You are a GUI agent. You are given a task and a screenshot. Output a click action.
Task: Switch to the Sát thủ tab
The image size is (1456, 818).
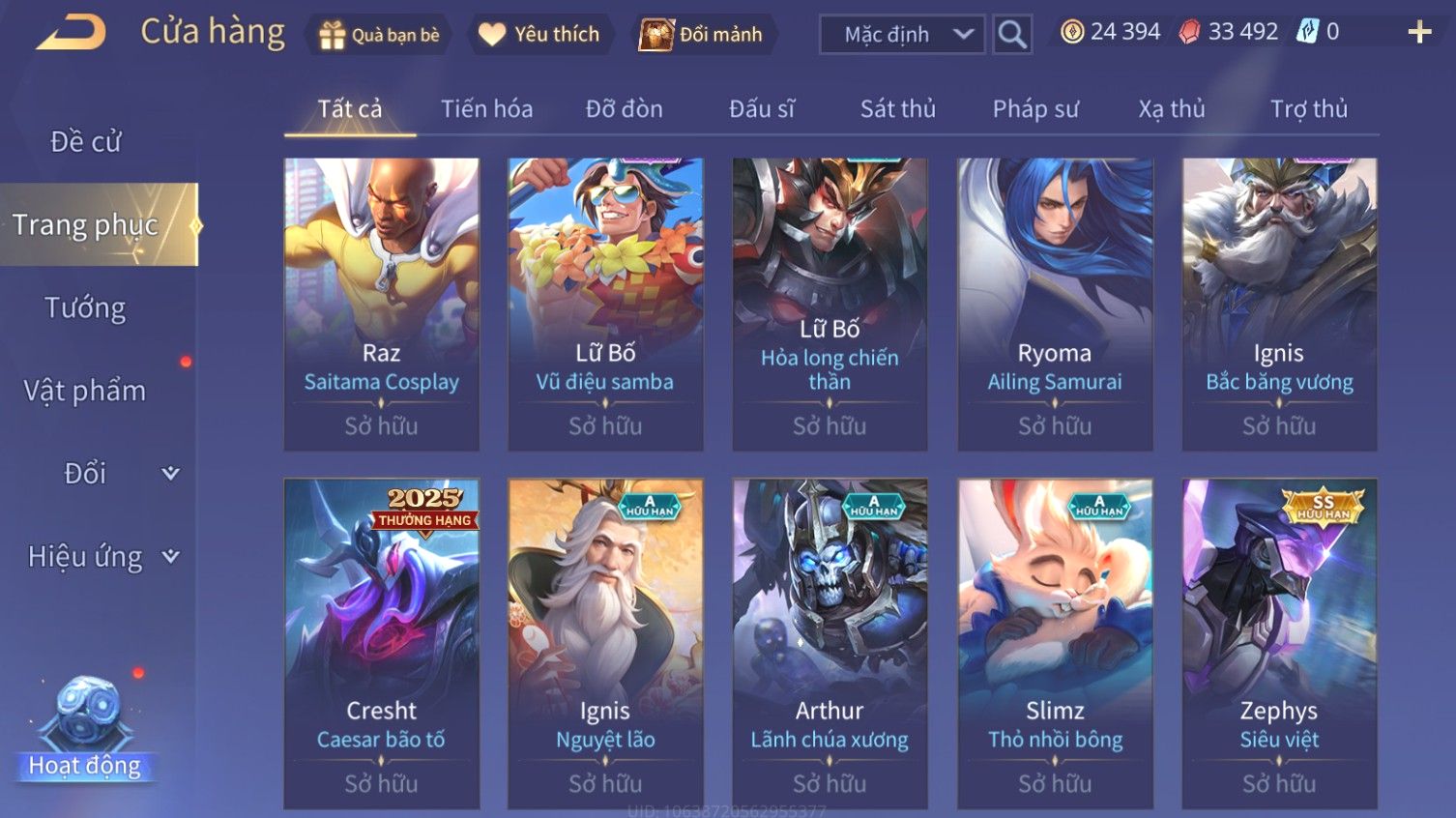pos(898,108)
